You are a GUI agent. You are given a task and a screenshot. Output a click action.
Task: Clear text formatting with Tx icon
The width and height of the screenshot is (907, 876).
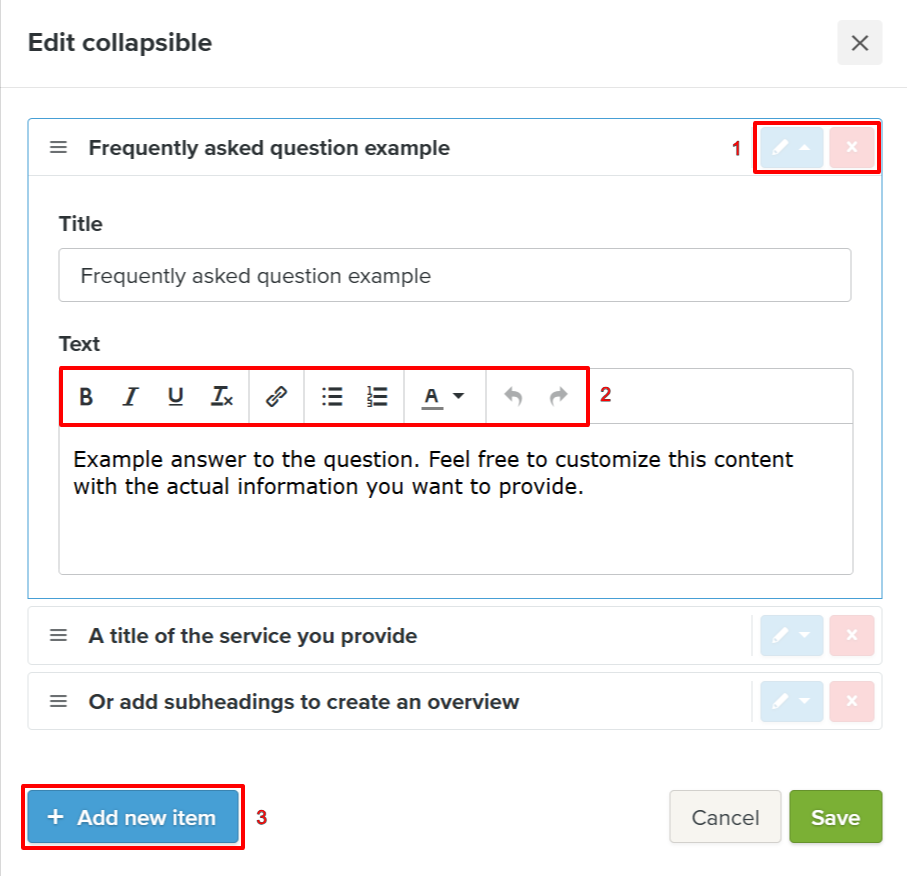(x=222, y=397)
